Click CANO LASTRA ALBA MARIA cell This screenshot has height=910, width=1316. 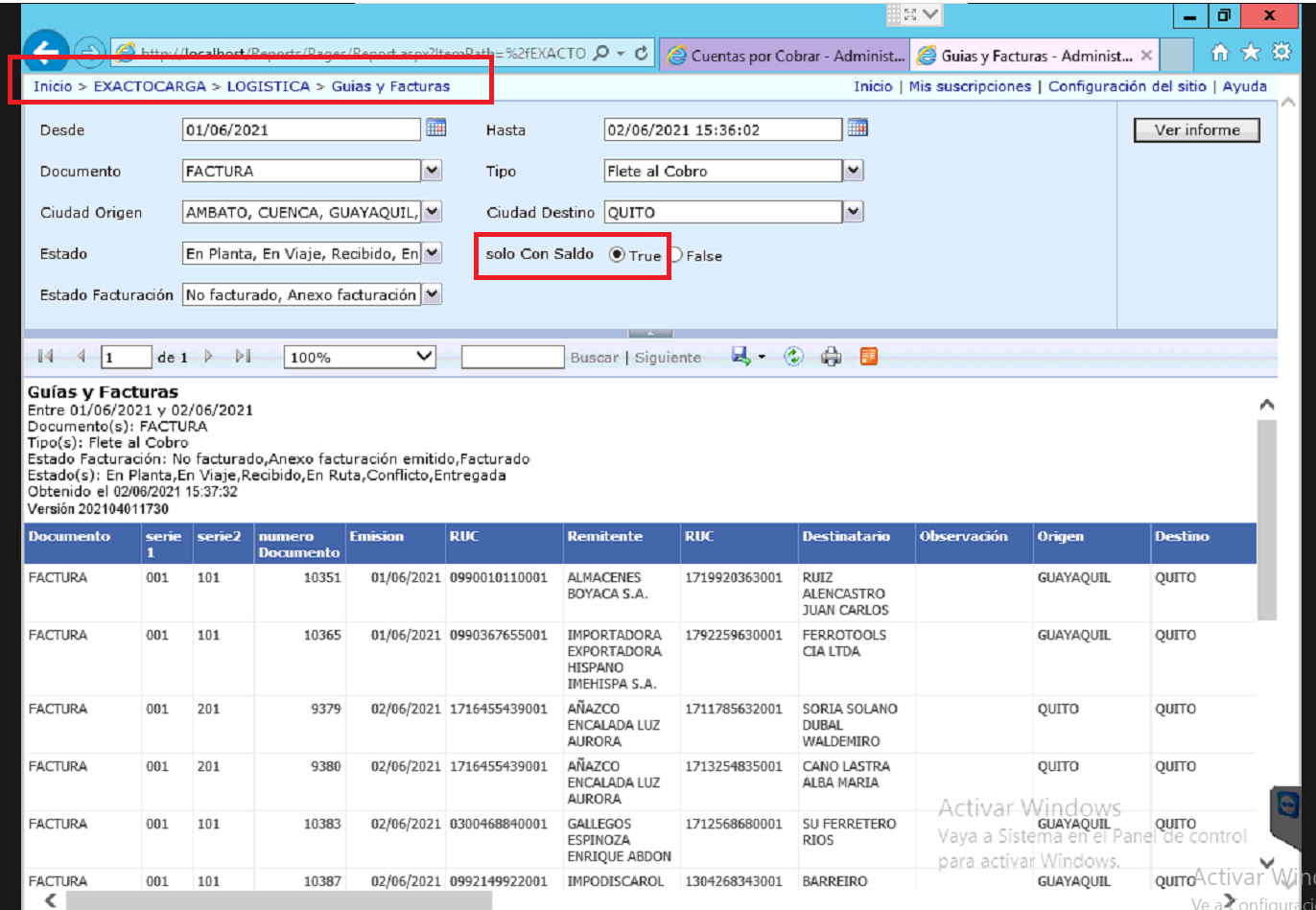click(857, 782)
